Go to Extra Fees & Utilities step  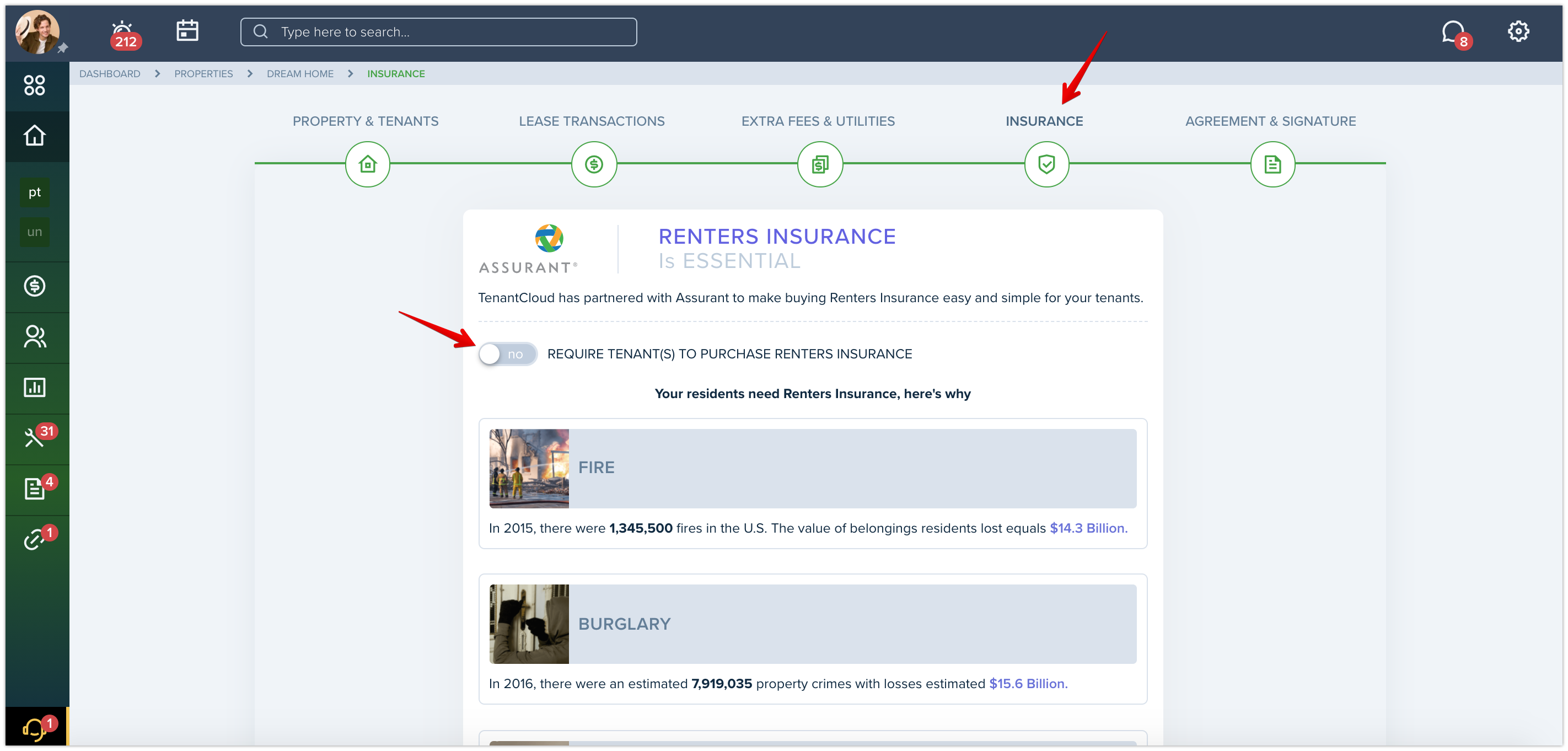pos(818,121)
